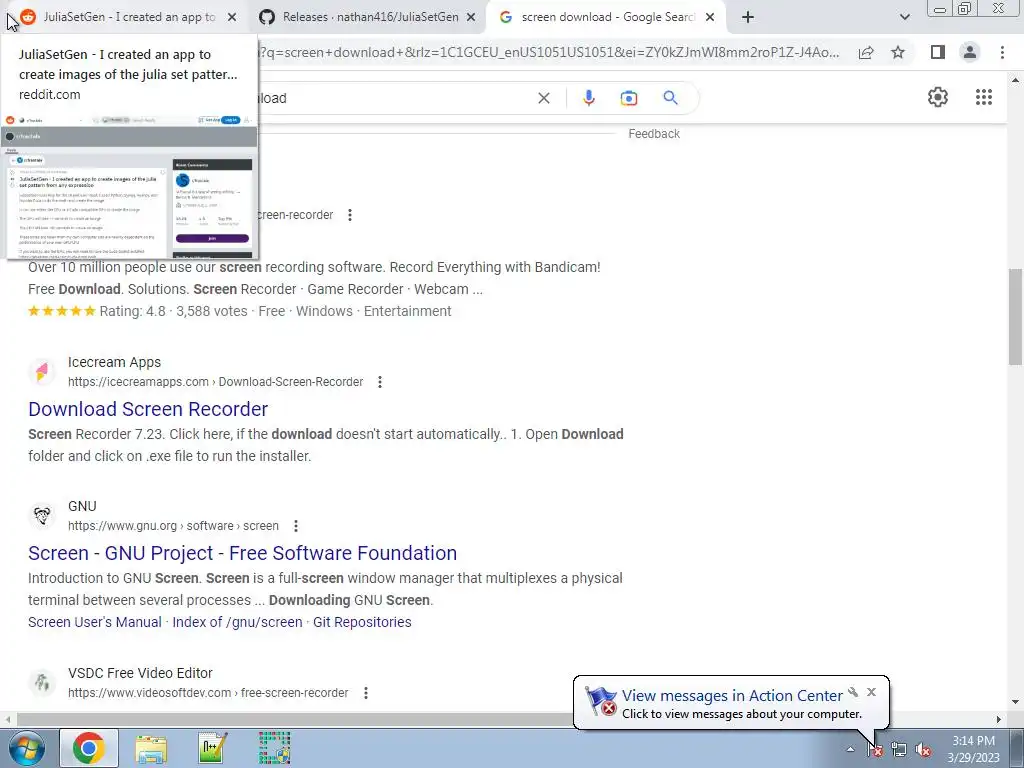Open notification balloon wrench settings
The image size is (1024, 768).
click(x=853, y=692)
